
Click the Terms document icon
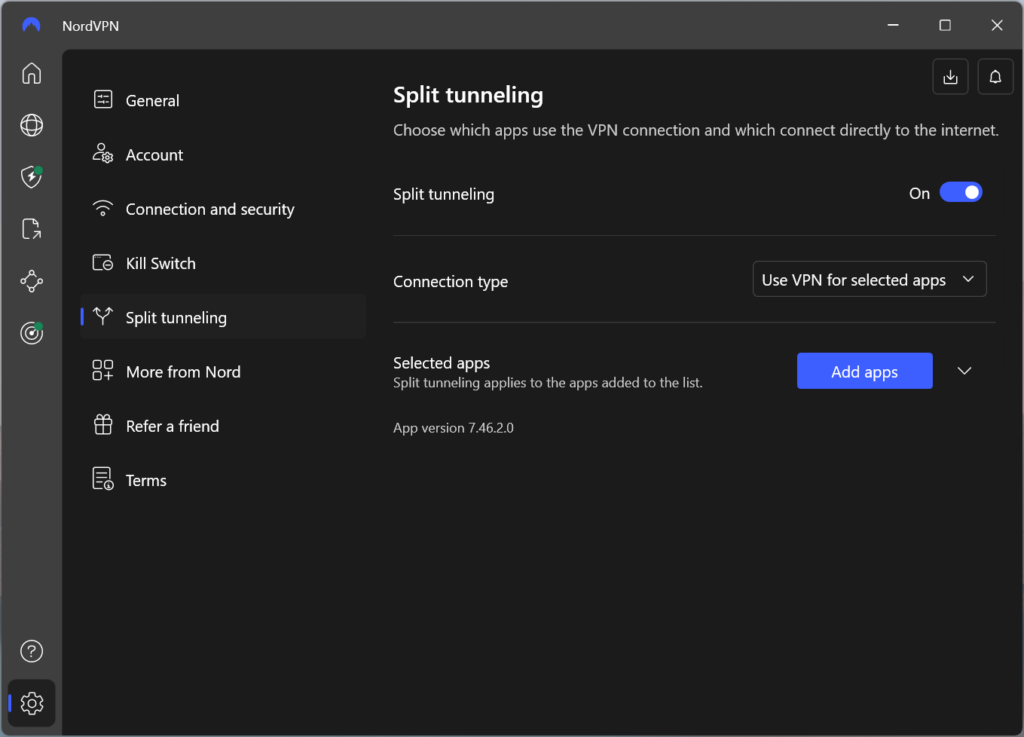[x=103, y=479]
